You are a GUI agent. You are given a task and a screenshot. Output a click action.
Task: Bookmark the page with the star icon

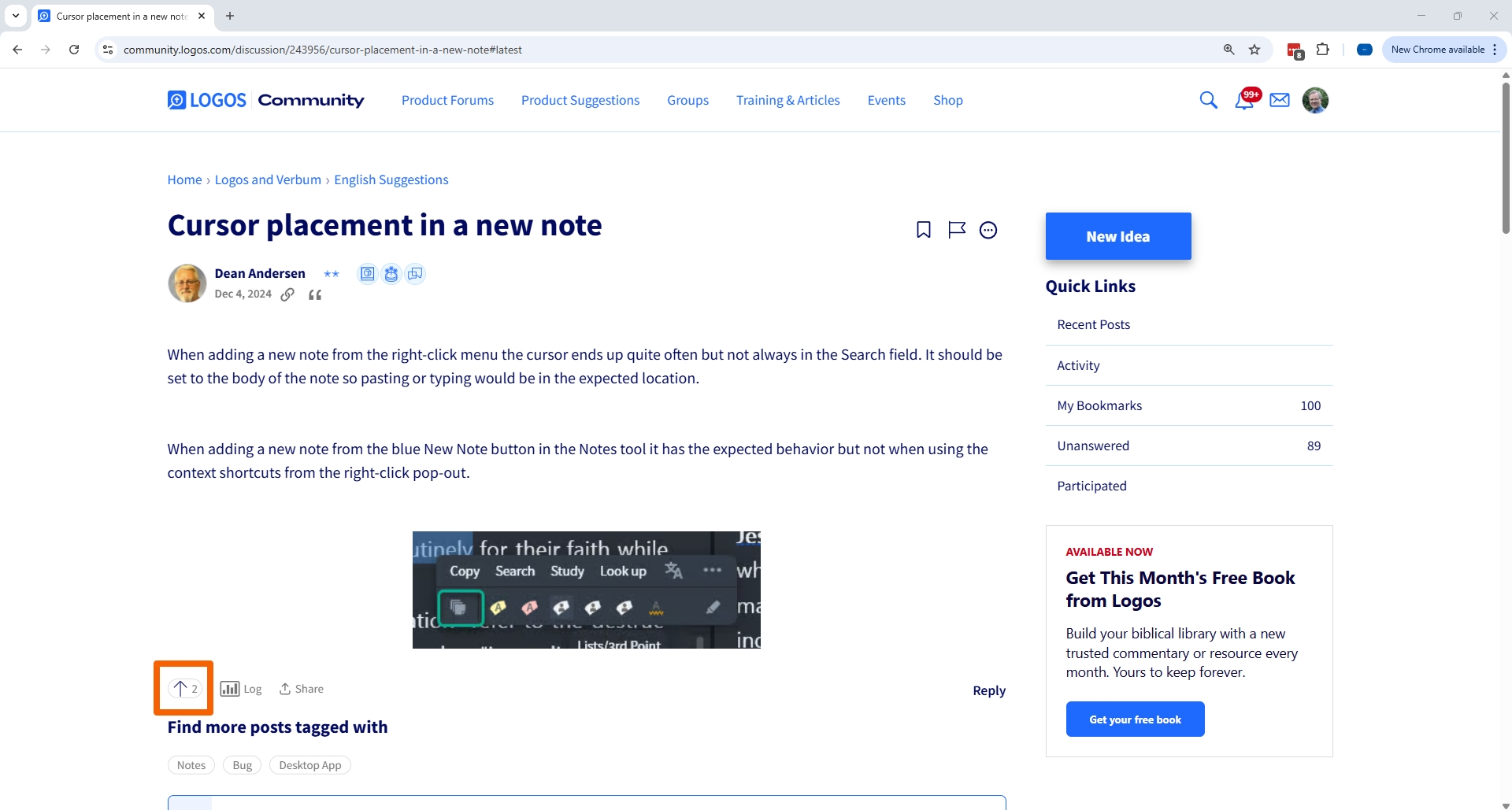pyautogui.click(x=1254, y=50)
